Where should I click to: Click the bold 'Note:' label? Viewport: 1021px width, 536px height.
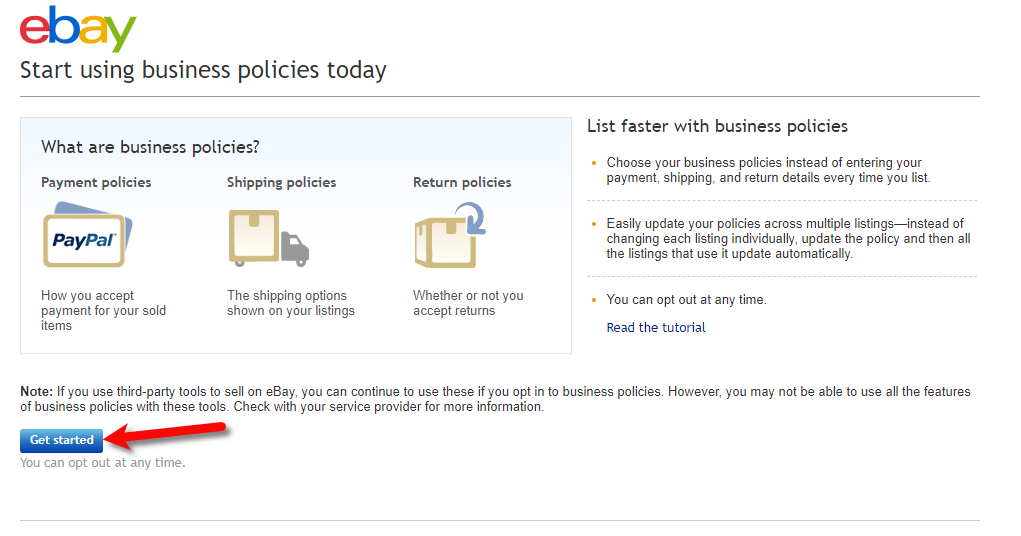click(36, 391)
